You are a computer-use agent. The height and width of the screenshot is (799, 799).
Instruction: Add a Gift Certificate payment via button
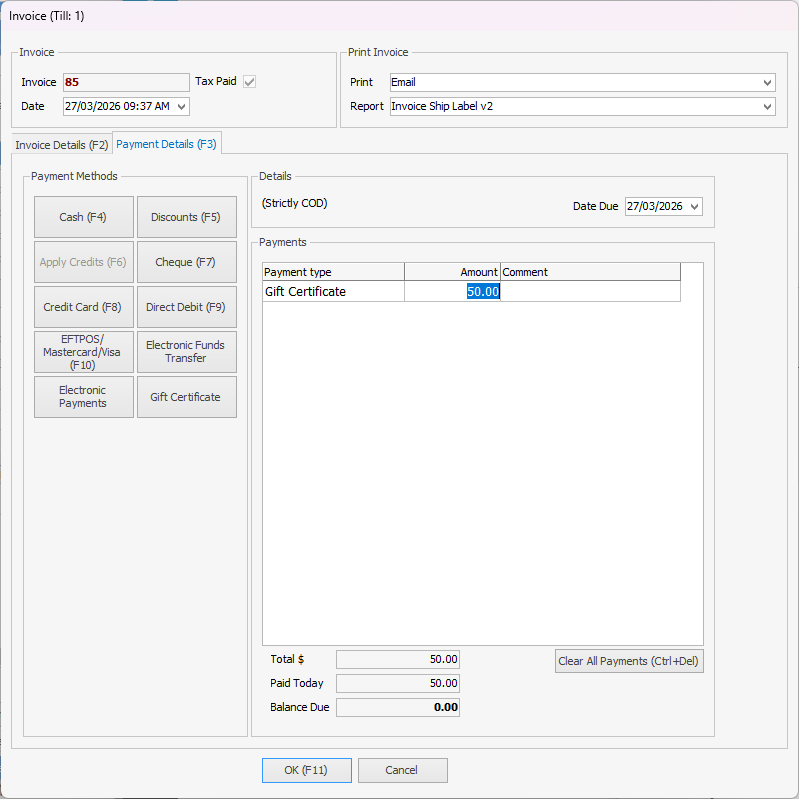[186, 397]
